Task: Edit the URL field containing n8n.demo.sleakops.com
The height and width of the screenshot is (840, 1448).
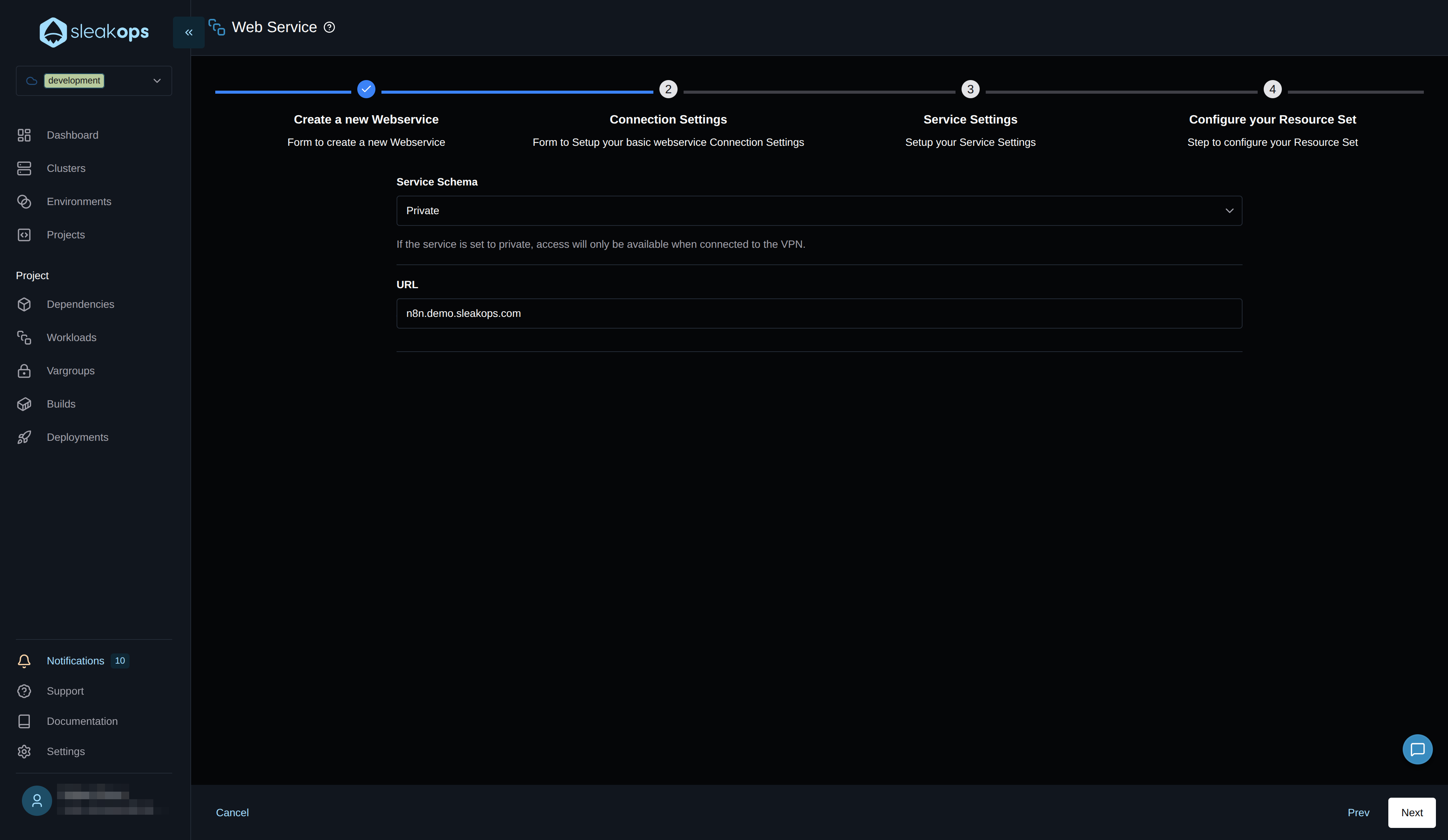Action: click(x=820, y=313)
